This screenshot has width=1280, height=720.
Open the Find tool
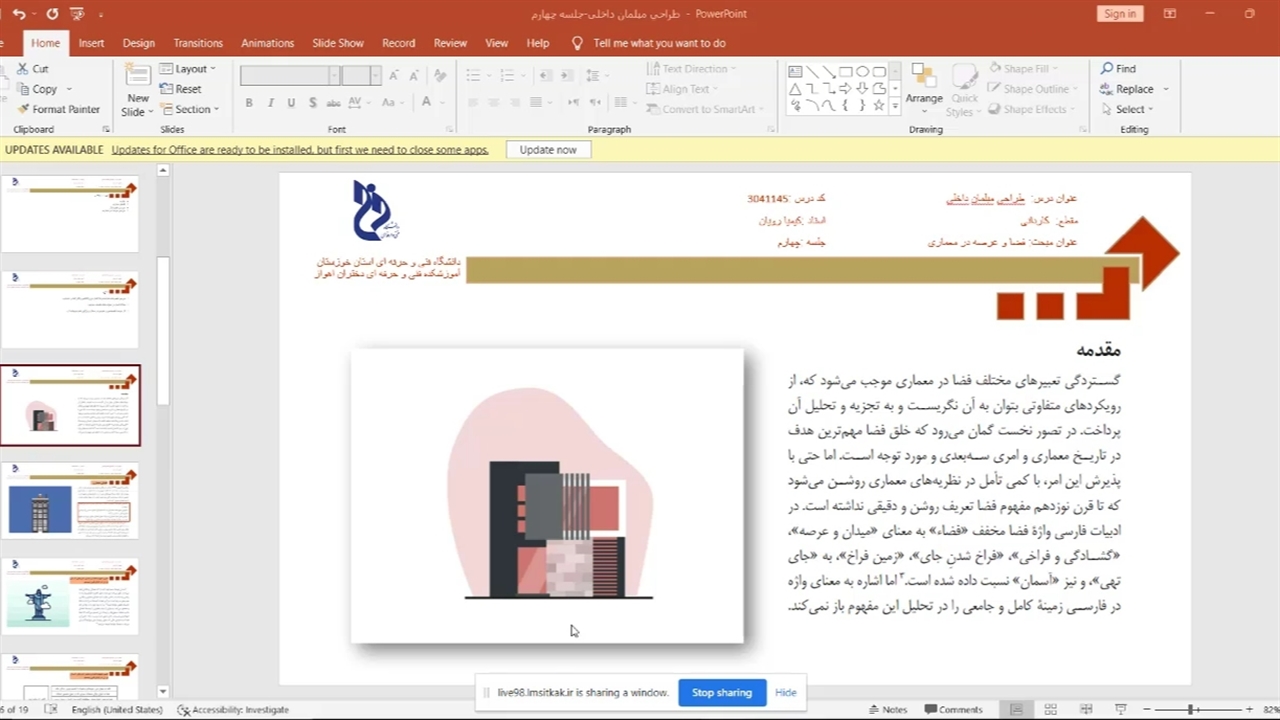[x=1118, y=69]
